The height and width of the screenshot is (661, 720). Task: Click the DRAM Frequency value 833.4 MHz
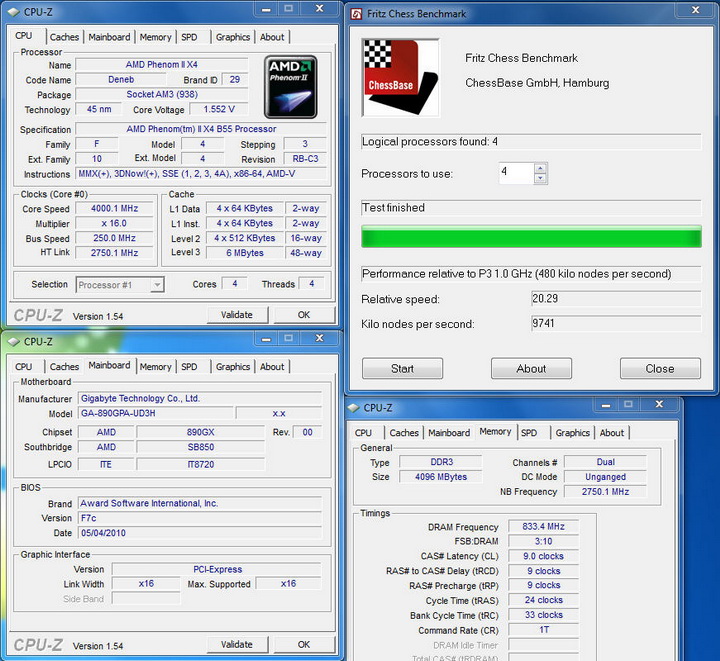click(543, 527)
